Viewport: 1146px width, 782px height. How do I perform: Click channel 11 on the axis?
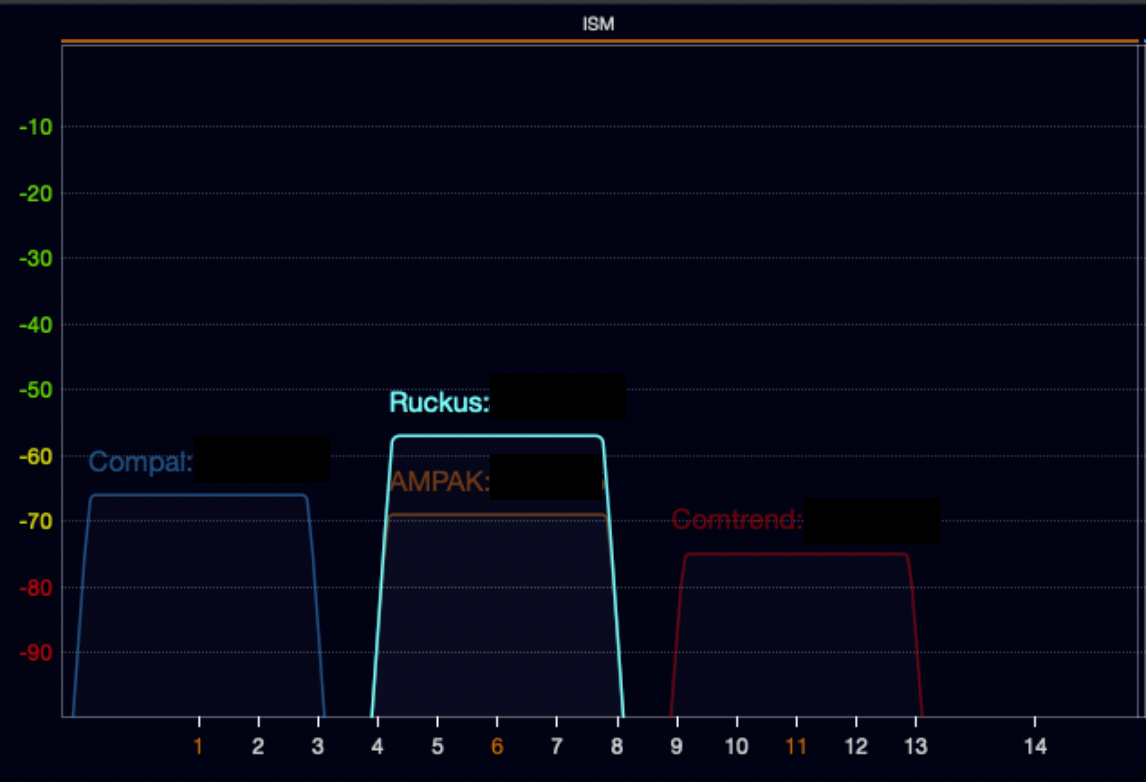796,746
